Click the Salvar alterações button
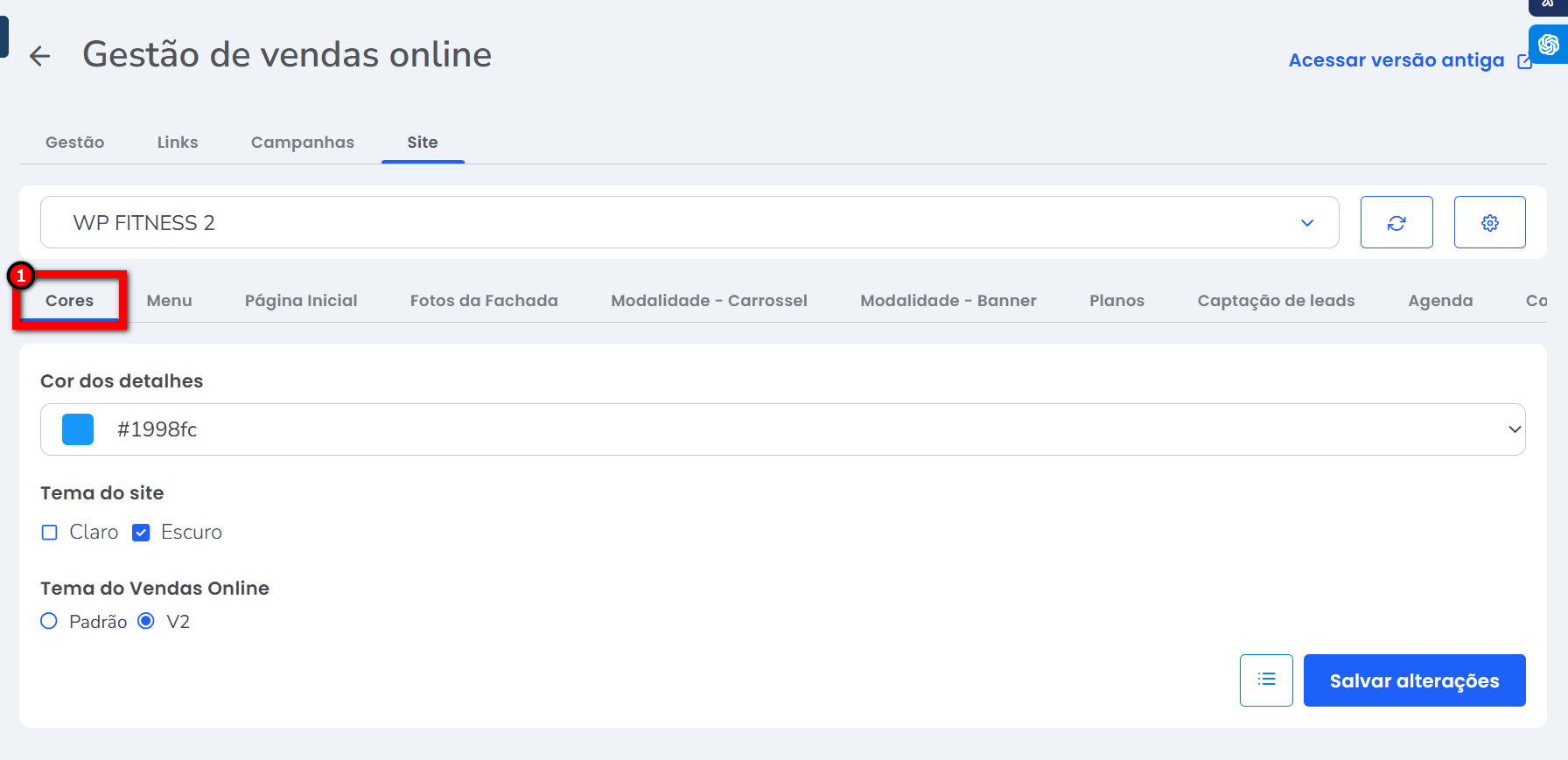 click(1414, 680)
